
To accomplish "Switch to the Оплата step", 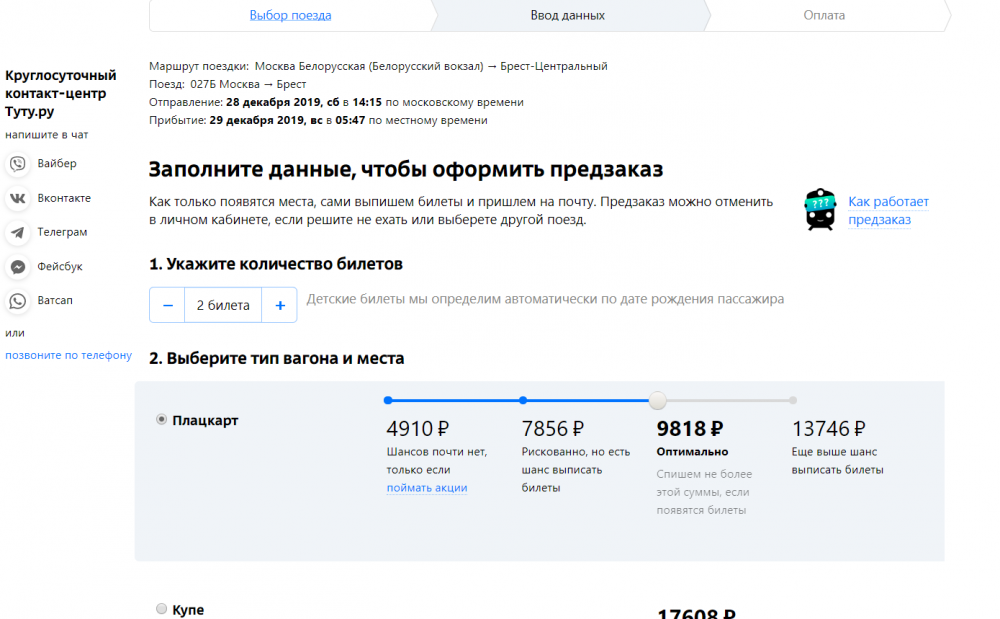I will 824,15.
